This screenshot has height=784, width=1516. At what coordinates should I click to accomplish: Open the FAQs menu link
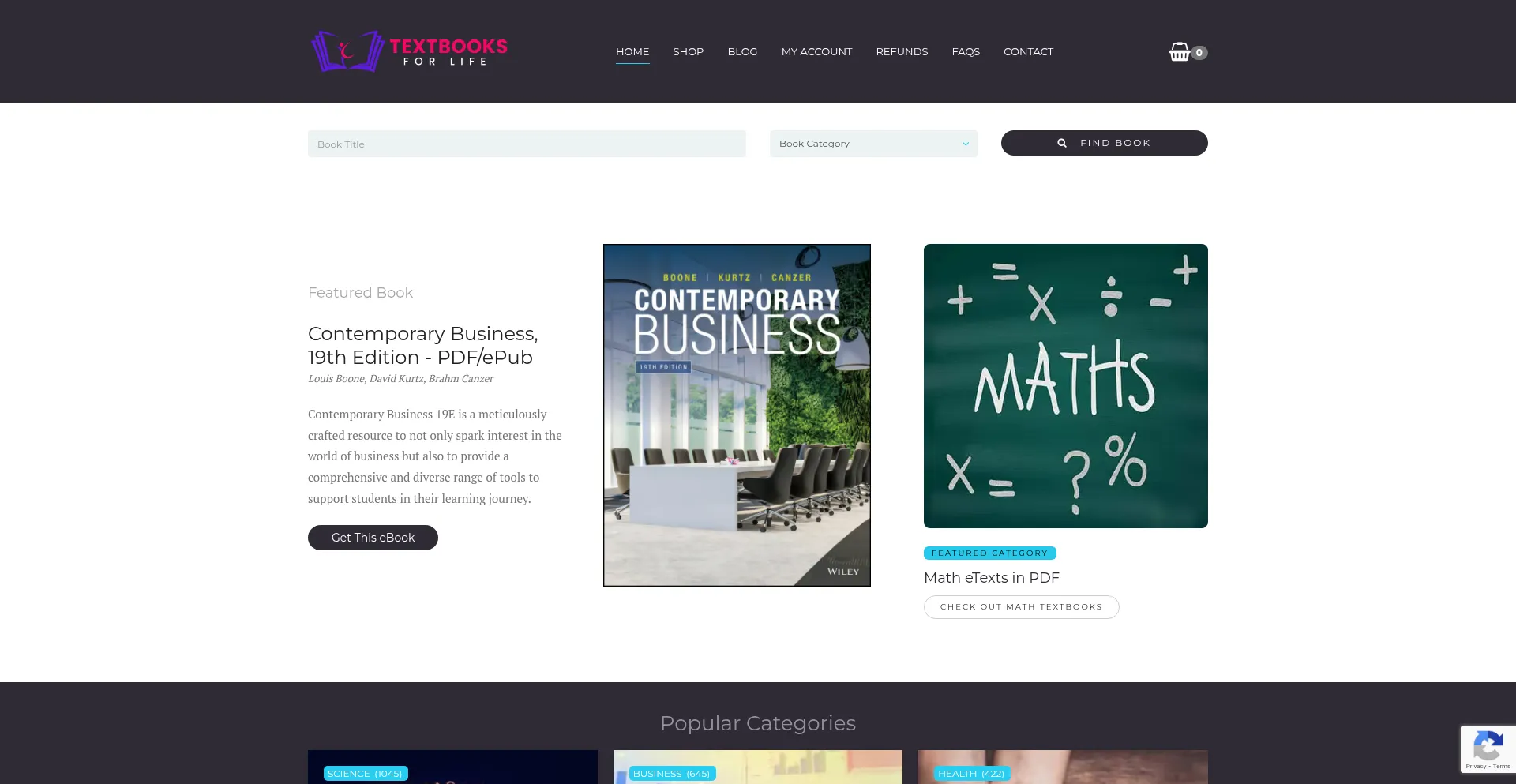(x=966, y=52)
